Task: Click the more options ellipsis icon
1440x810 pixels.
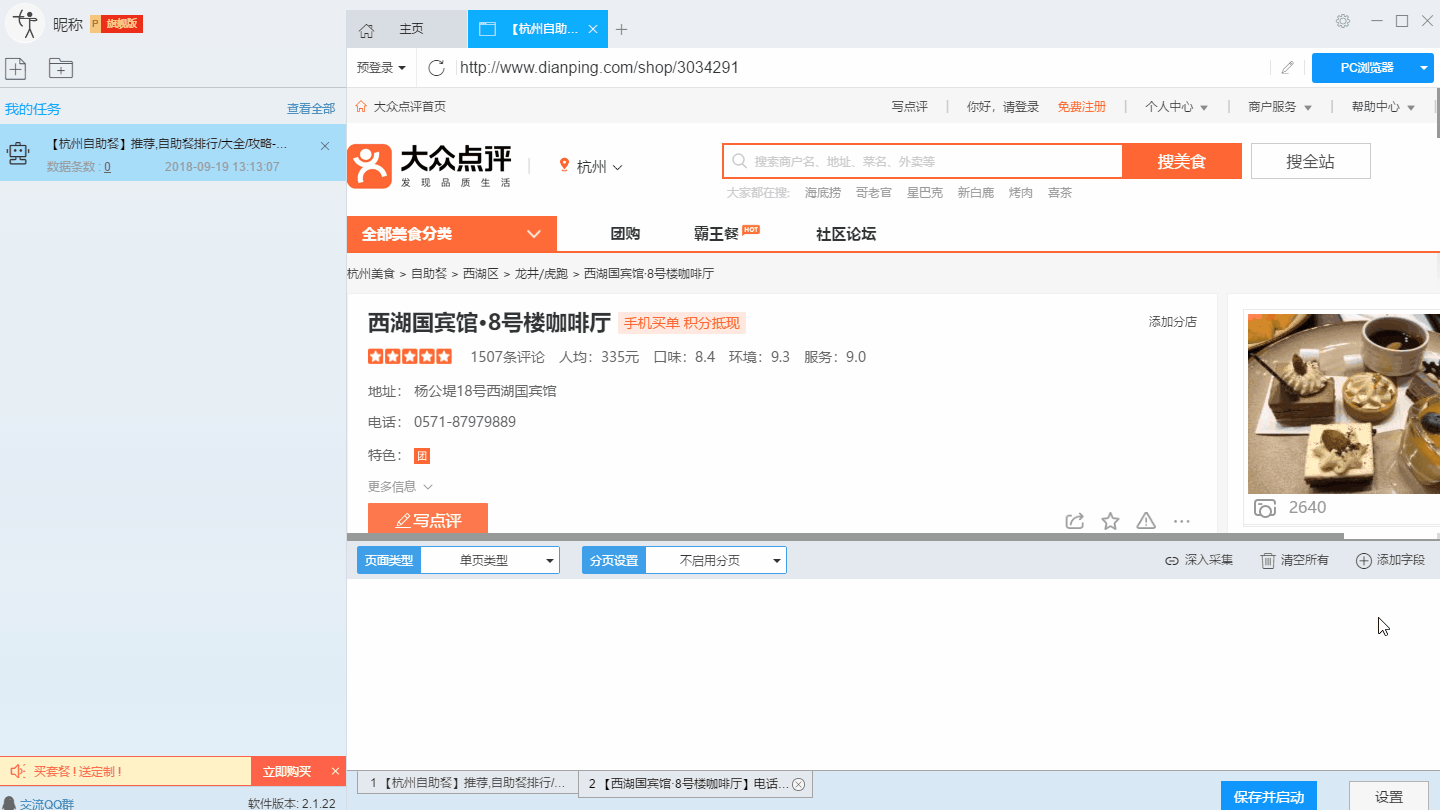Action: (x=1182, y=521)
